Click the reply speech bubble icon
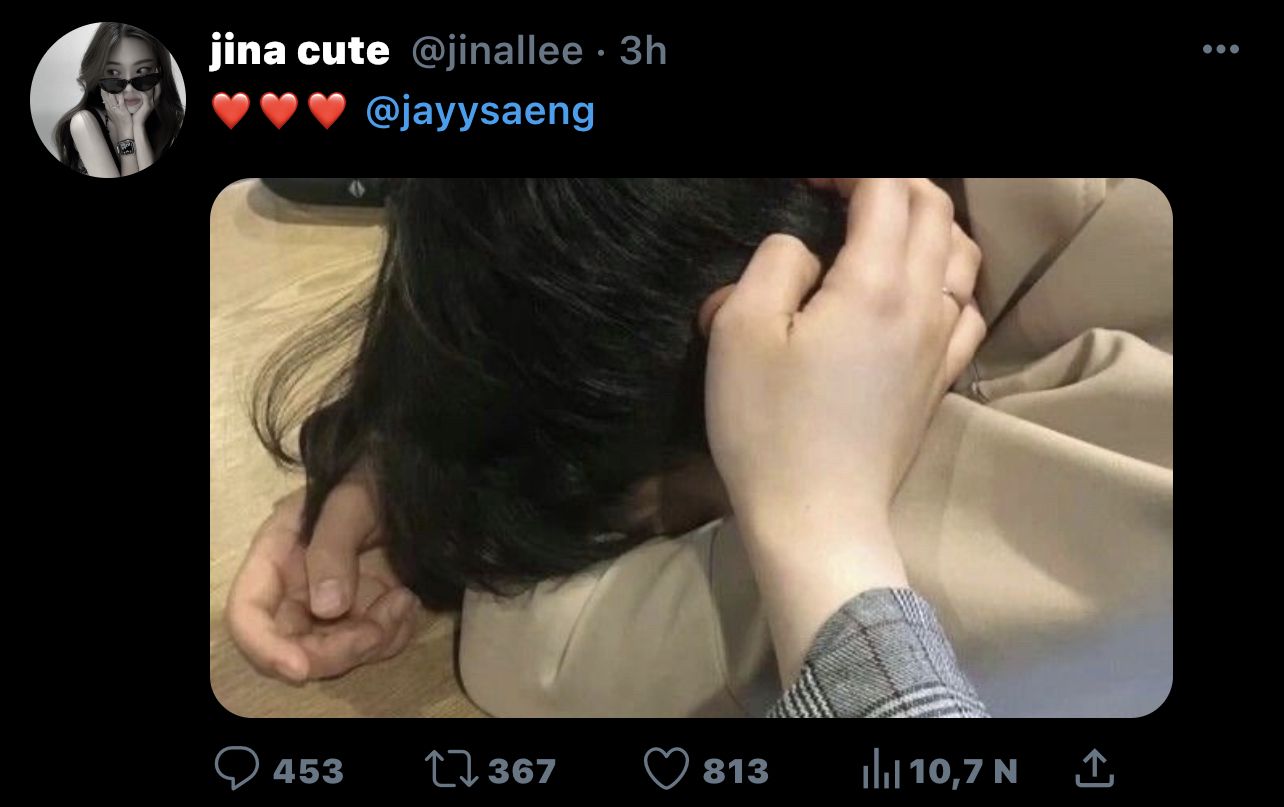 click(238, 769)
